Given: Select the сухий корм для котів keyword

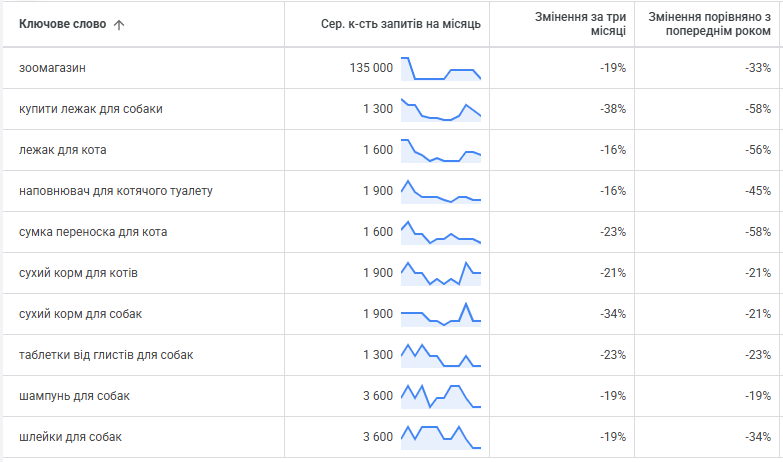Looking at the screenshot, I should (85, 273).
